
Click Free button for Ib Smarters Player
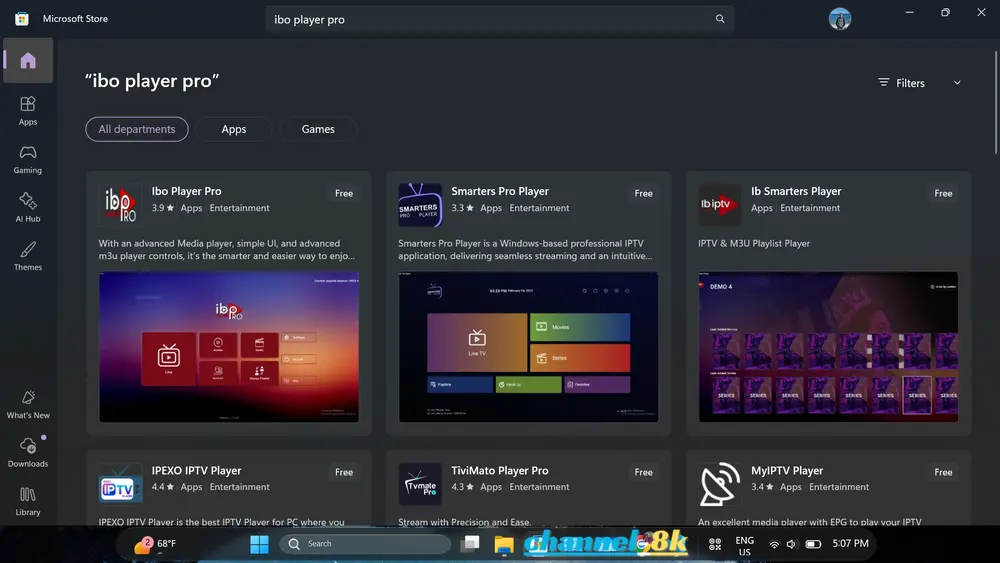(943, 193)
